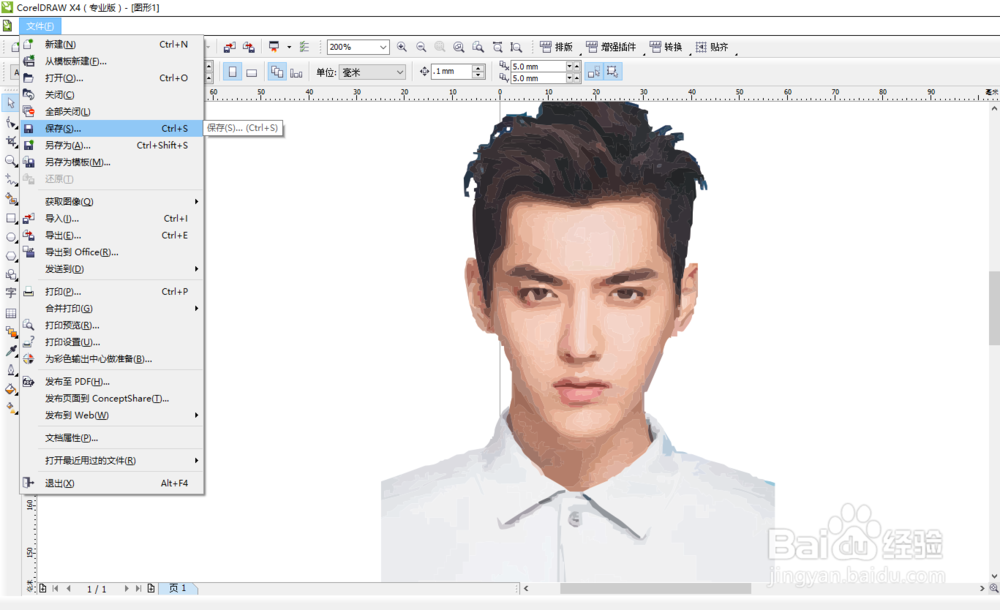The height and width of the screenshot is (610, 1000).
Task: Open the 单位 毫米 units dropdown
Action: 400,72
